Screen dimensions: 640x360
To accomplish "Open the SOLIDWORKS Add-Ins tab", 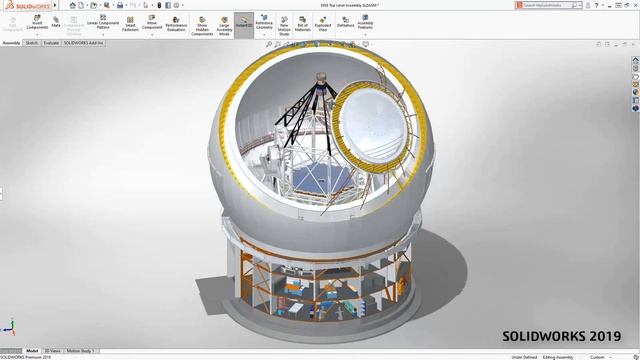I will [83, 43].
